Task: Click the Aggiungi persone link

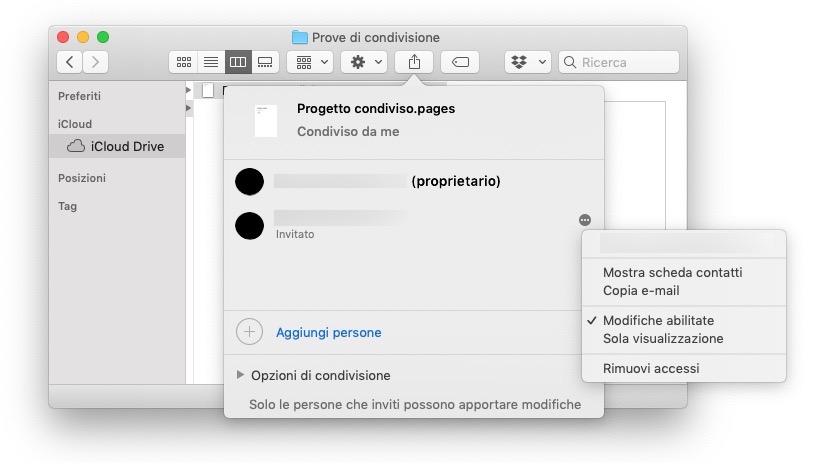Action: click(x=329, y=333)
